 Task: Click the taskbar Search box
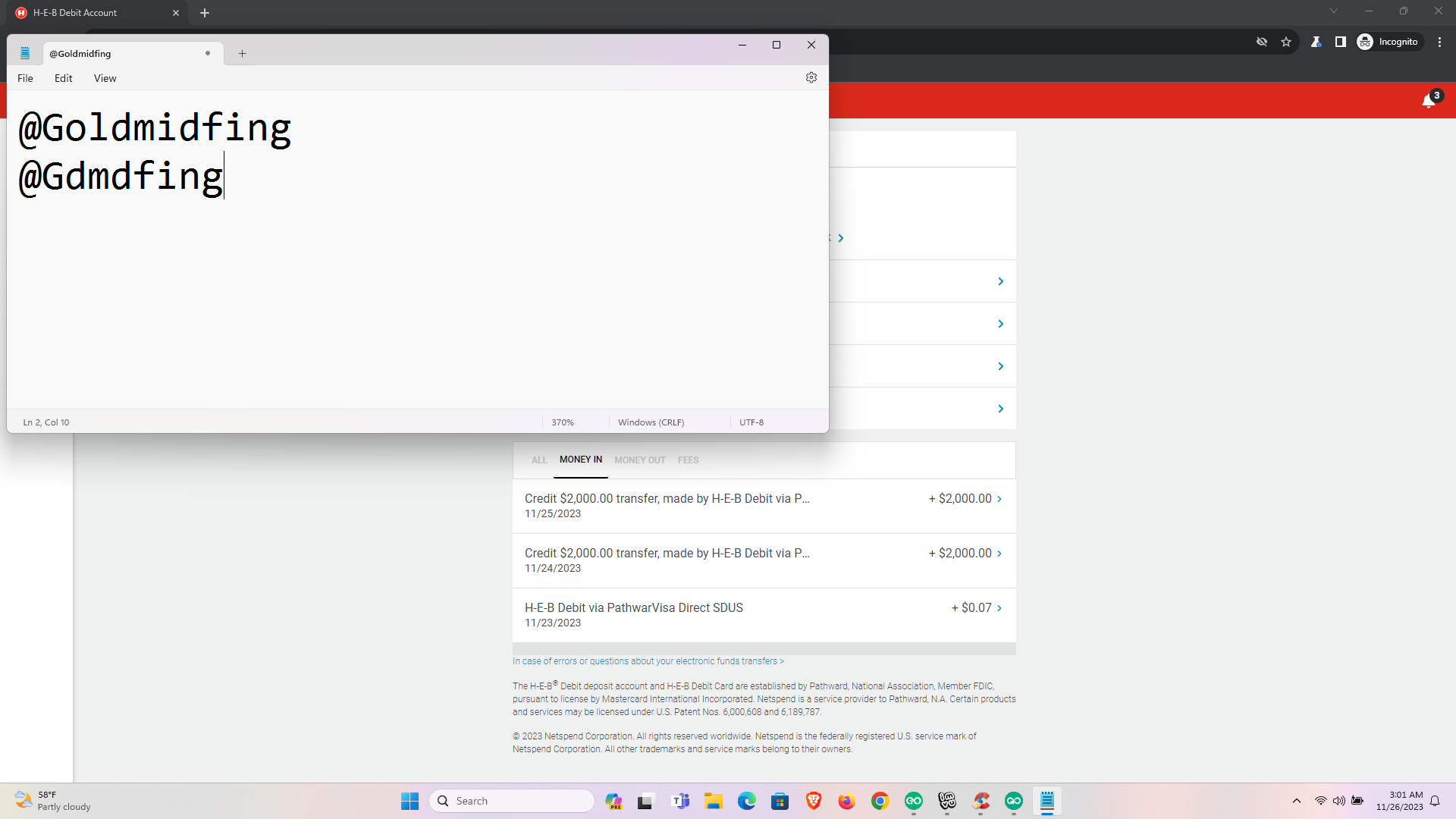(x=512, y=801)
